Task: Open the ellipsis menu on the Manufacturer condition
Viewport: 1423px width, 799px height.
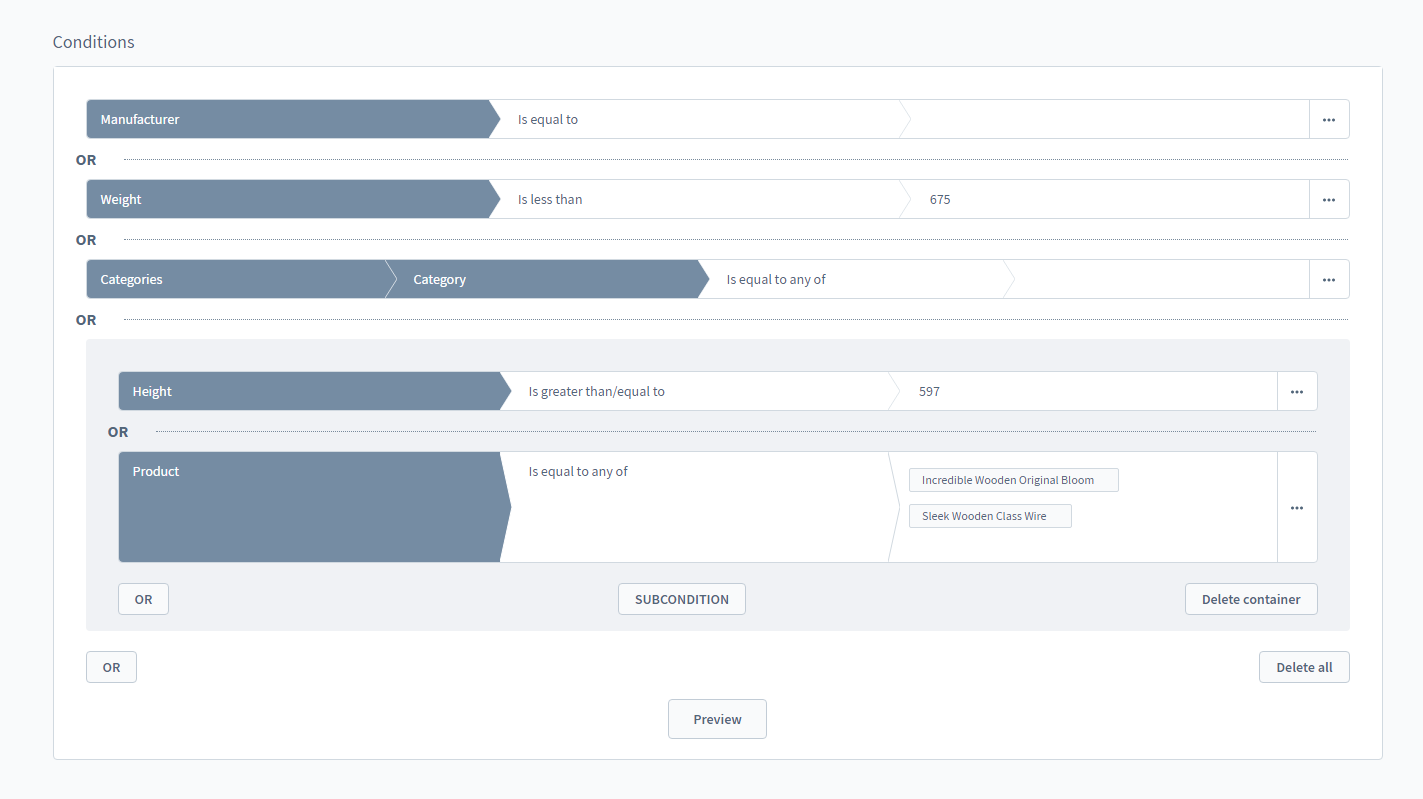Action: point(1329,118)
